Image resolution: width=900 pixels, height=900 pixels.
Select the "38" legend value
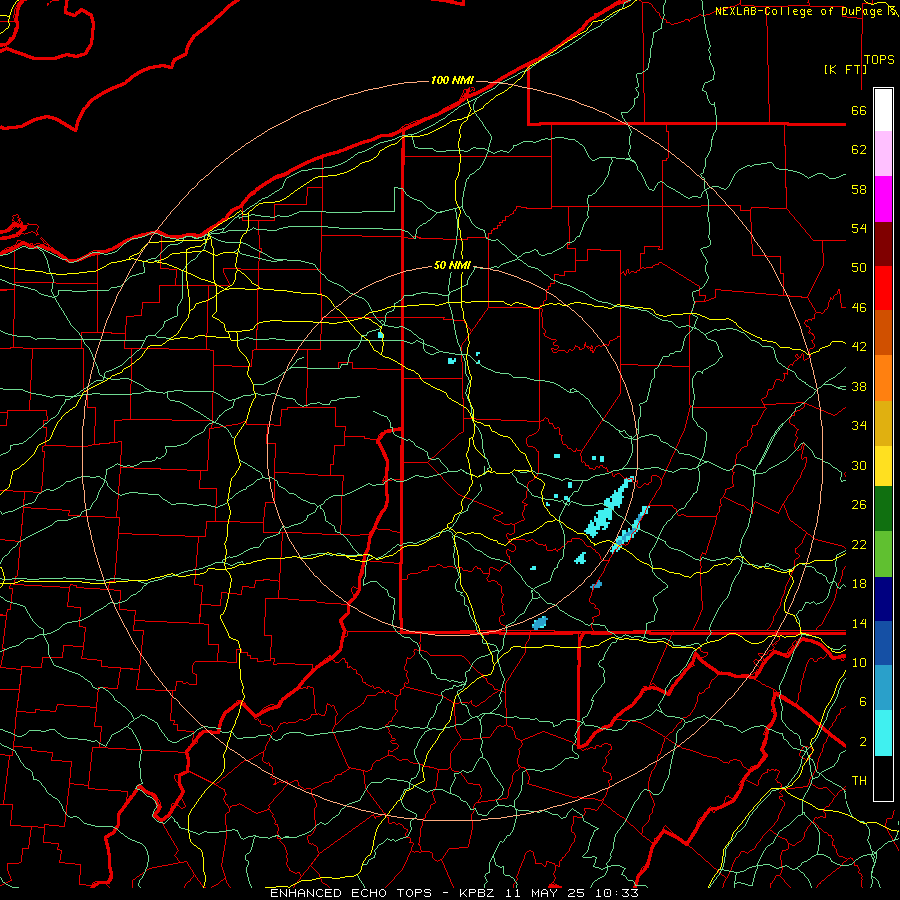[859, 386]
